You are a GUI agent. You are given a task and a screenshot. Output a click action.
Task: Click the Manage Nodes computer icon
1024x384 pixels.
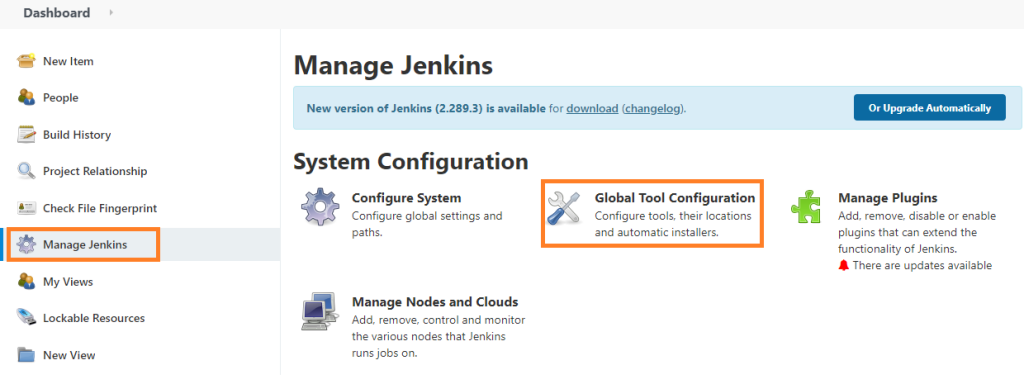tap(319, 312)
